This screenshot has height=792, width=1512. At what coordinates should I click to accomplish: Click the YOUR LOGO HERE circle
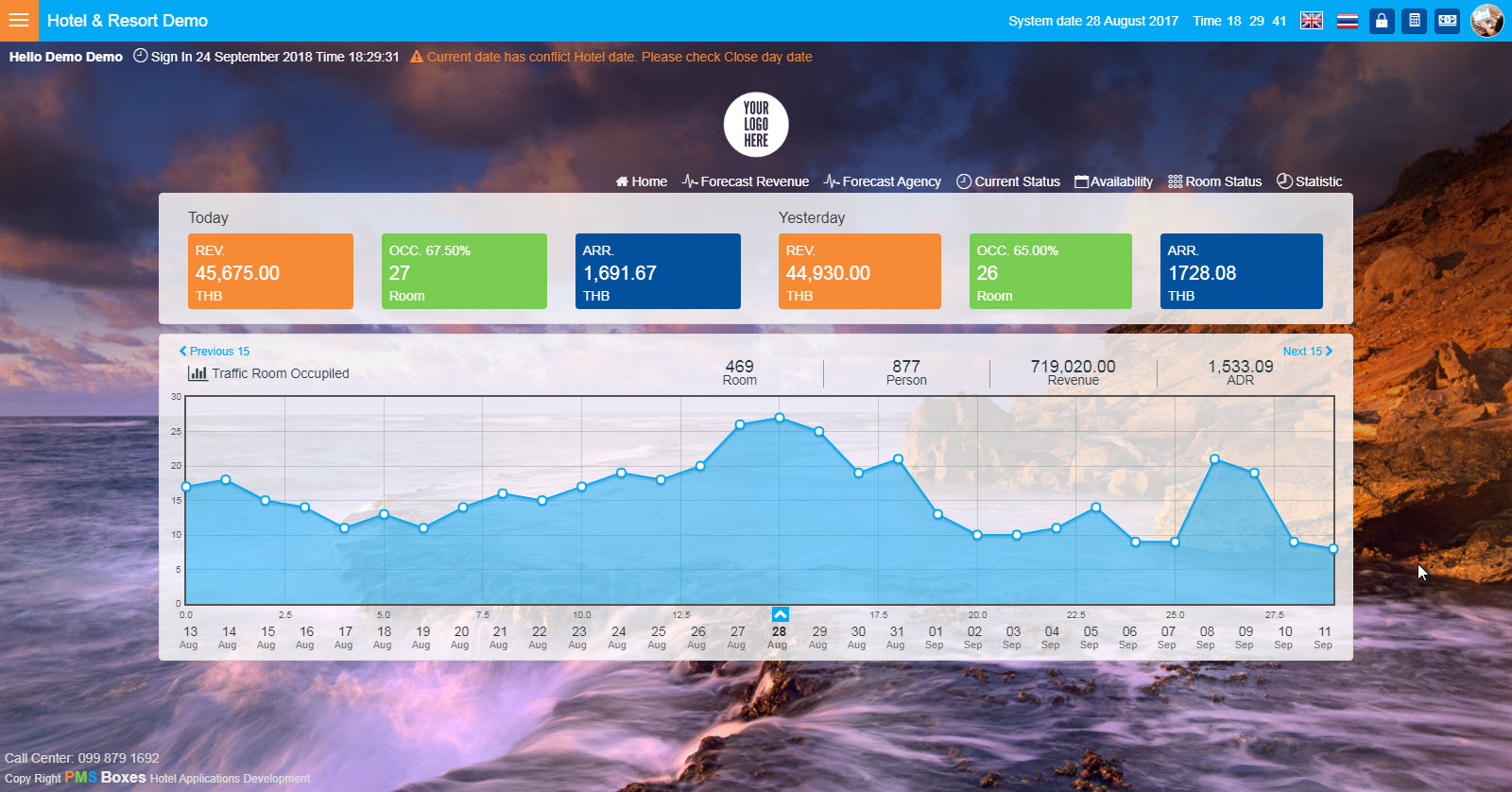point(756,125)
